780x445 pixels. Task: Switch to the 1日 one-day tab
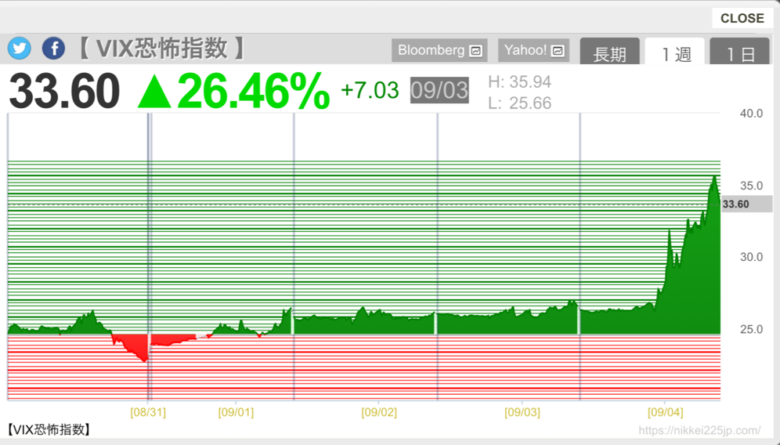[739, 52]
